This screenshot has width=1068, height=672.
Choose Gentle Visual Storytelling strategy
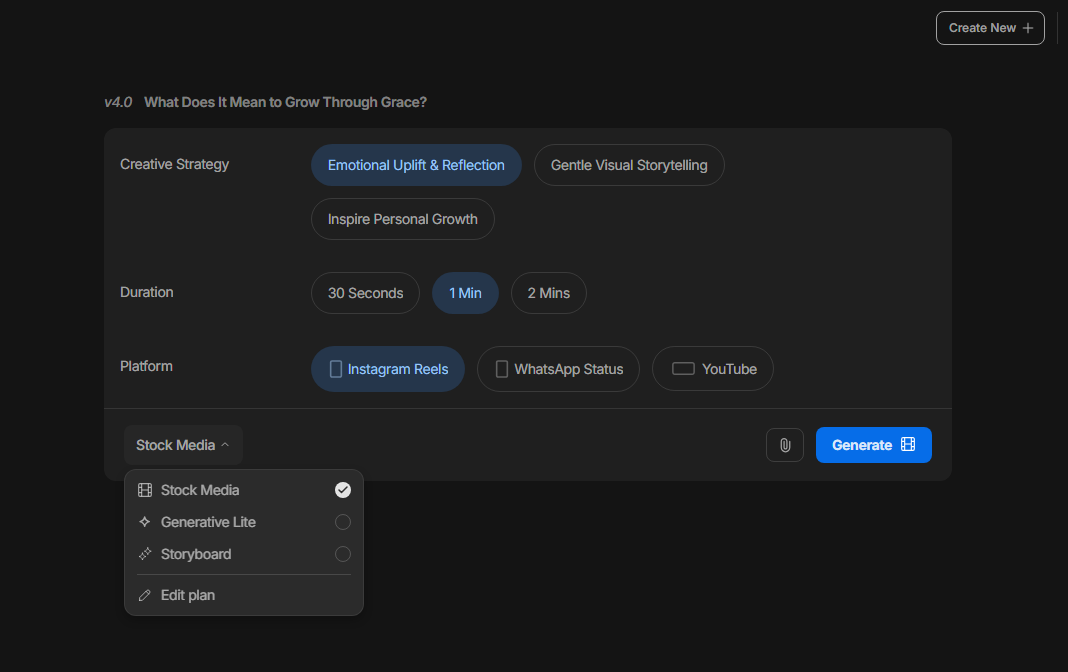click(629, 165)
